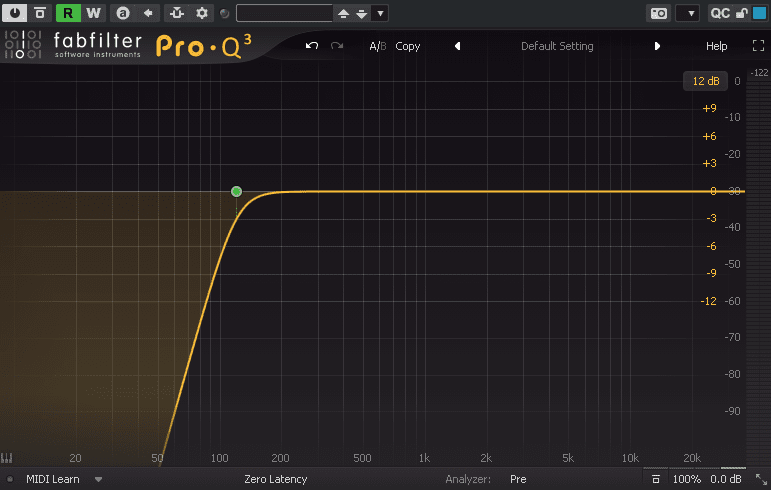Screen dimensions: 771x490
Task: Click the 100 frequency label
Action: pos(219,458)
